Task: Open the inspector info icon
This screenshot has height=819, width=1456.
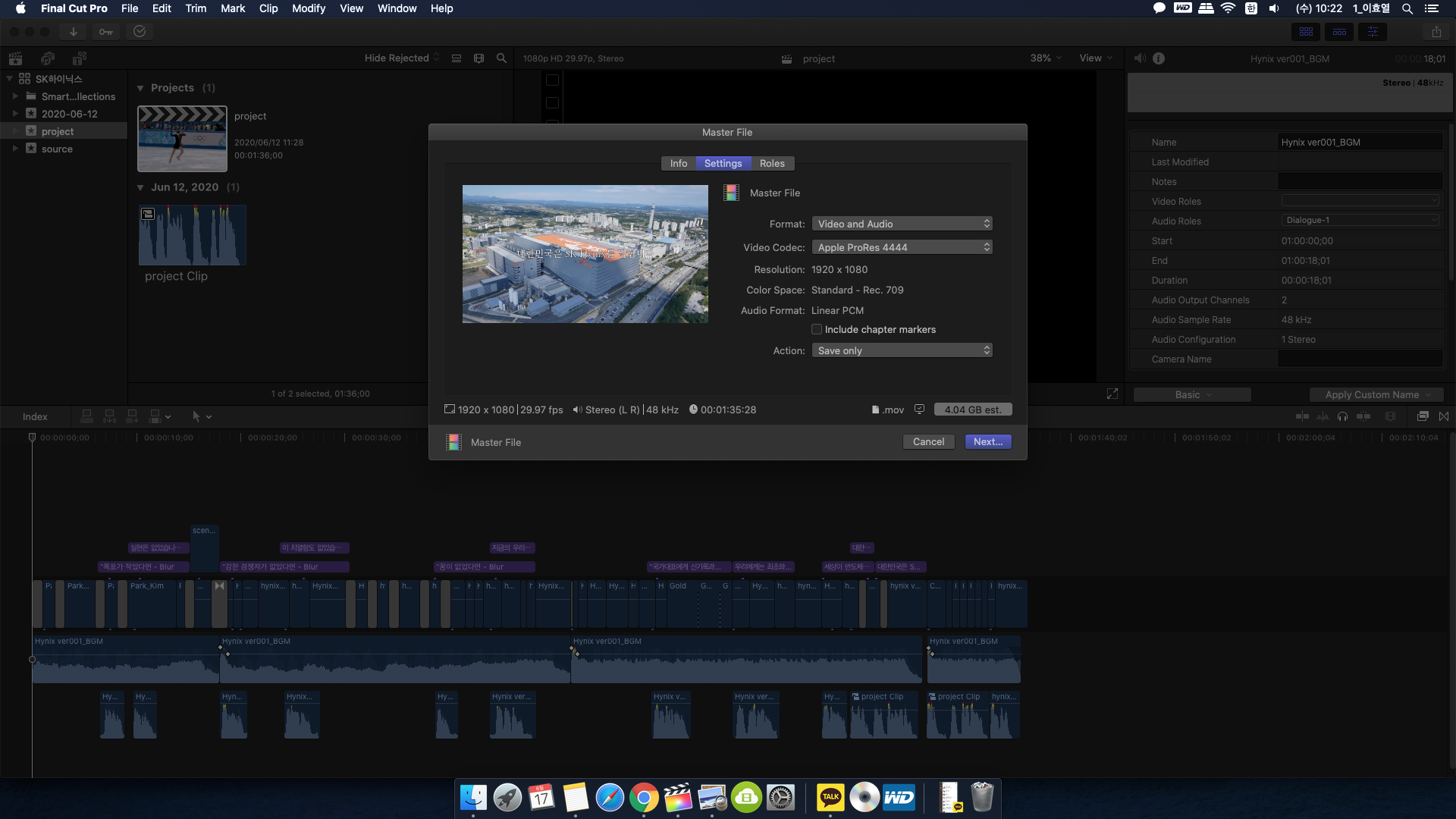Action: pos(1159,58)
